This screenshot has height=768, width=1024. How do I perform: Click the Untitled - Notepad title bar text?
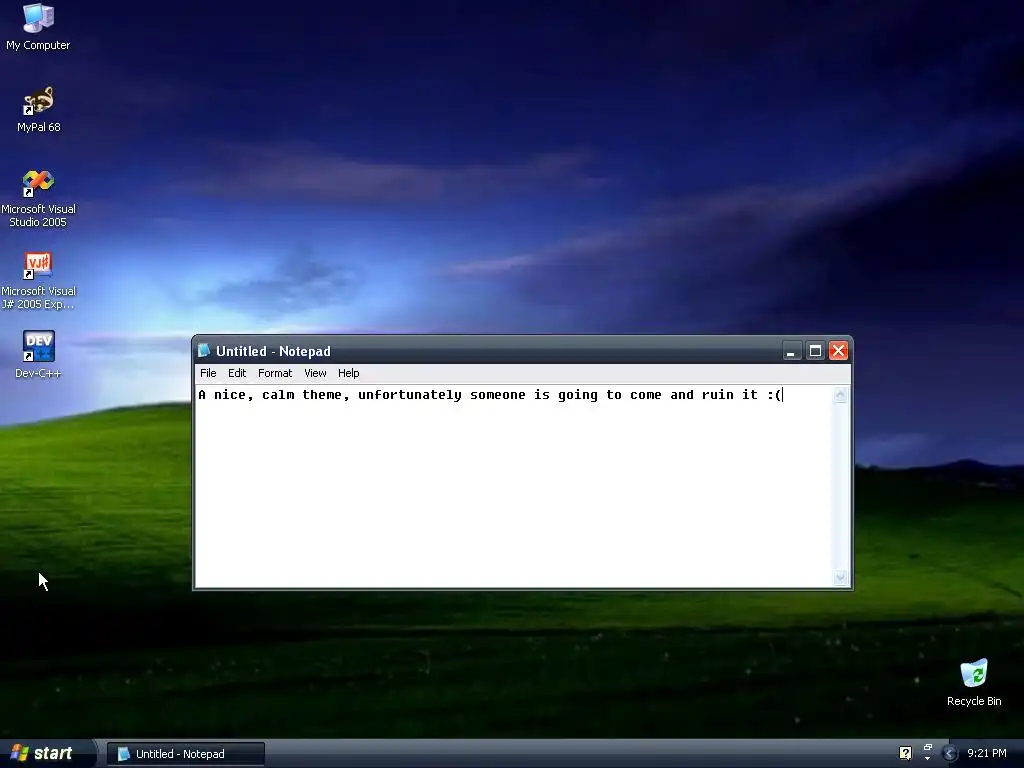[x=273, y=351]
